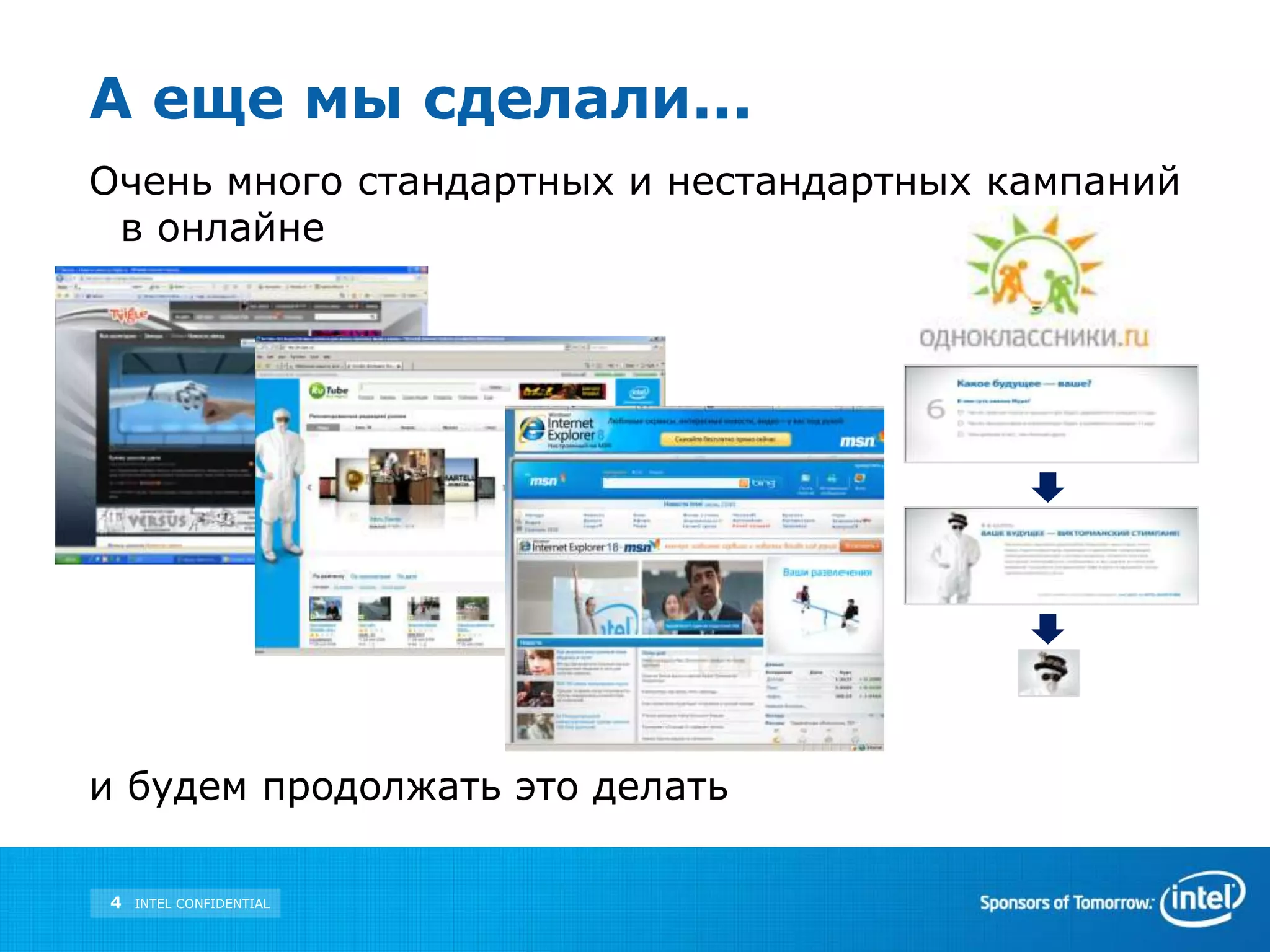Select the first radio option in the quiz
Image resolution: width=1270 pixels, height=952 pixels.
[961, 412]
